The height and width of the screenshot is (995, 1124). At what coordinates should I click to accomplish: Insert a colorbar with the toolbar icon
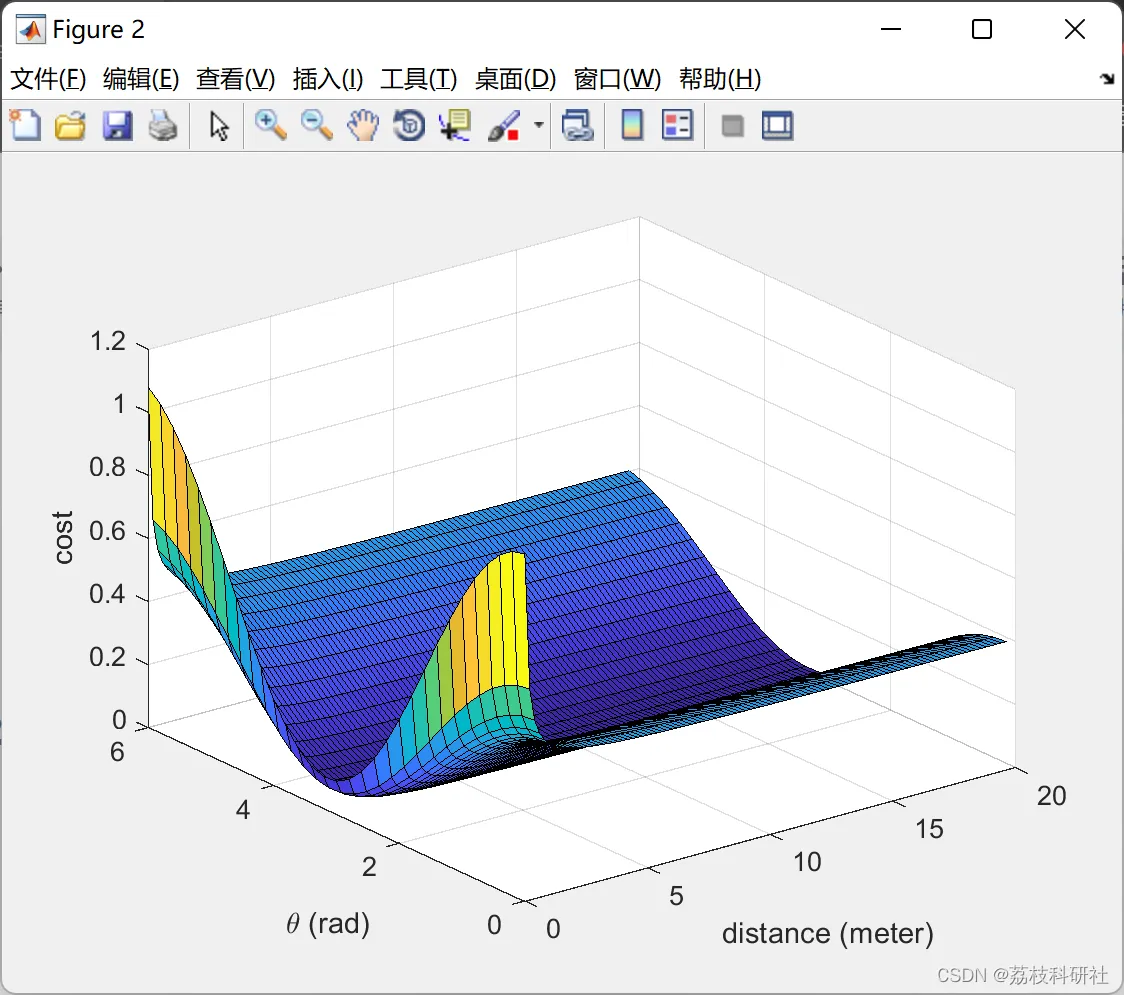point(632,125)
